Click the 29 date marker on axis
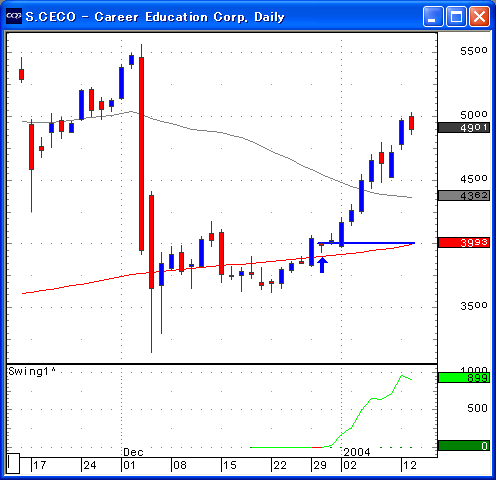This screenshot has height=480, width=496. coord(320,465)
